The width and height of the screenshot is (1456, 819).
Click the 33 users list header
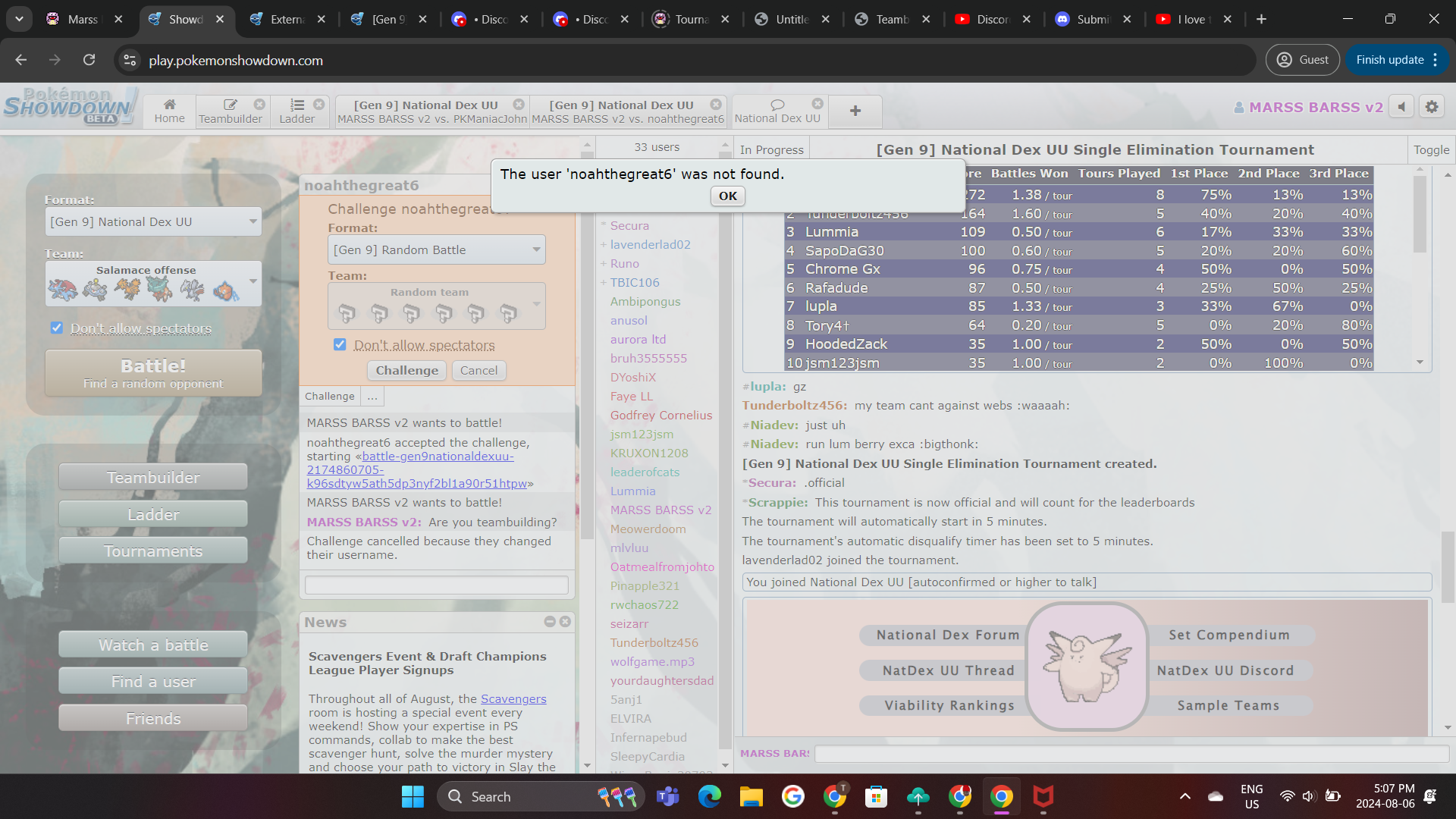(657, 147)
